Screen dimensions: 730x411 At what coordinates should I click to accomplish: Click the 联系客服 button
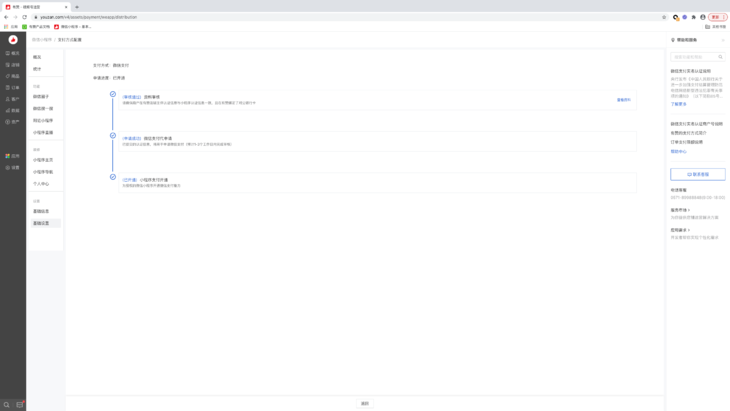coord(697,174)
